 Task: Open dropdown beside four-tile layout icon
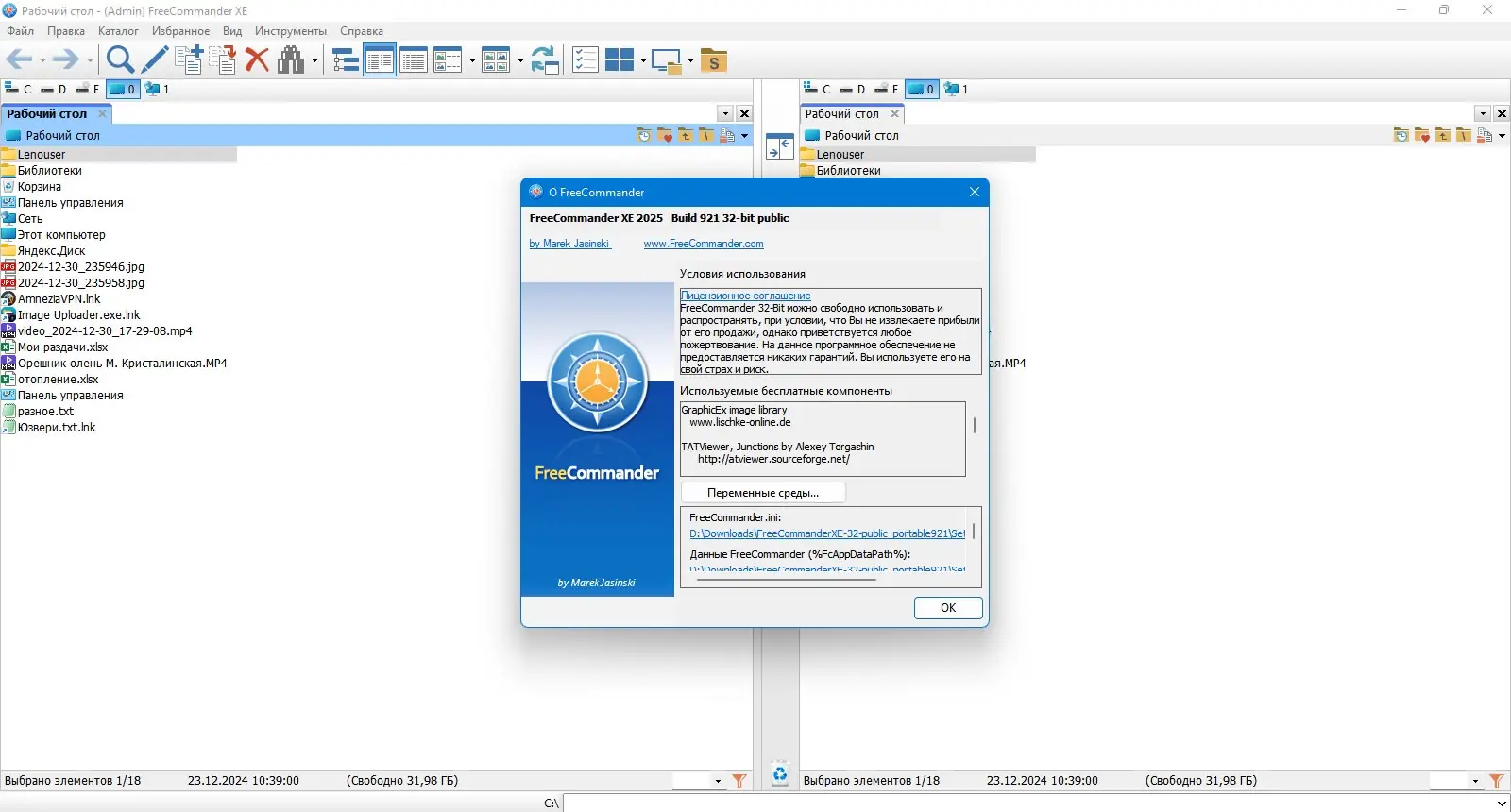click(x=643, y=60)
